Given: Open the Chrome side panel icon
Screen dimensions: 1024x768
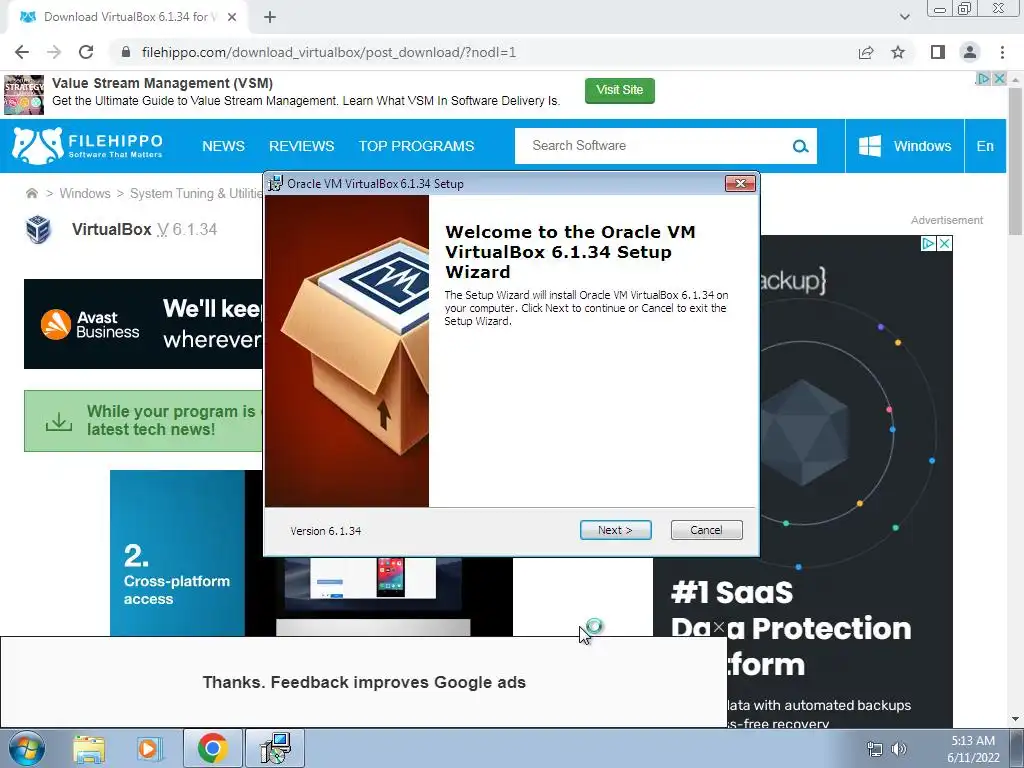Looking at the screenshot, I should (938, 52).
